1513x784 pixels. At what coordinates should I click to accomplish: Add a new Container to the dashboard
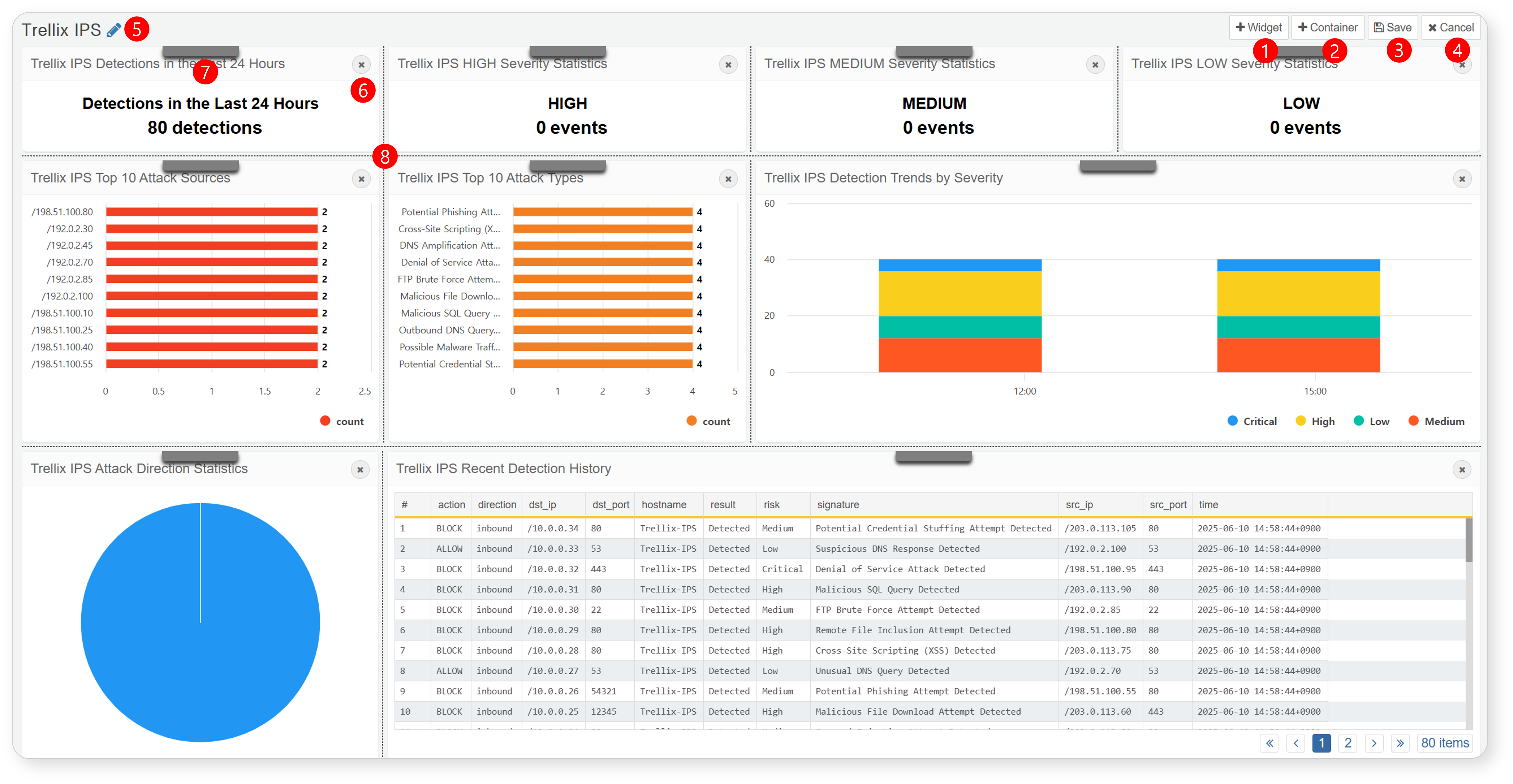point(1327,27)
